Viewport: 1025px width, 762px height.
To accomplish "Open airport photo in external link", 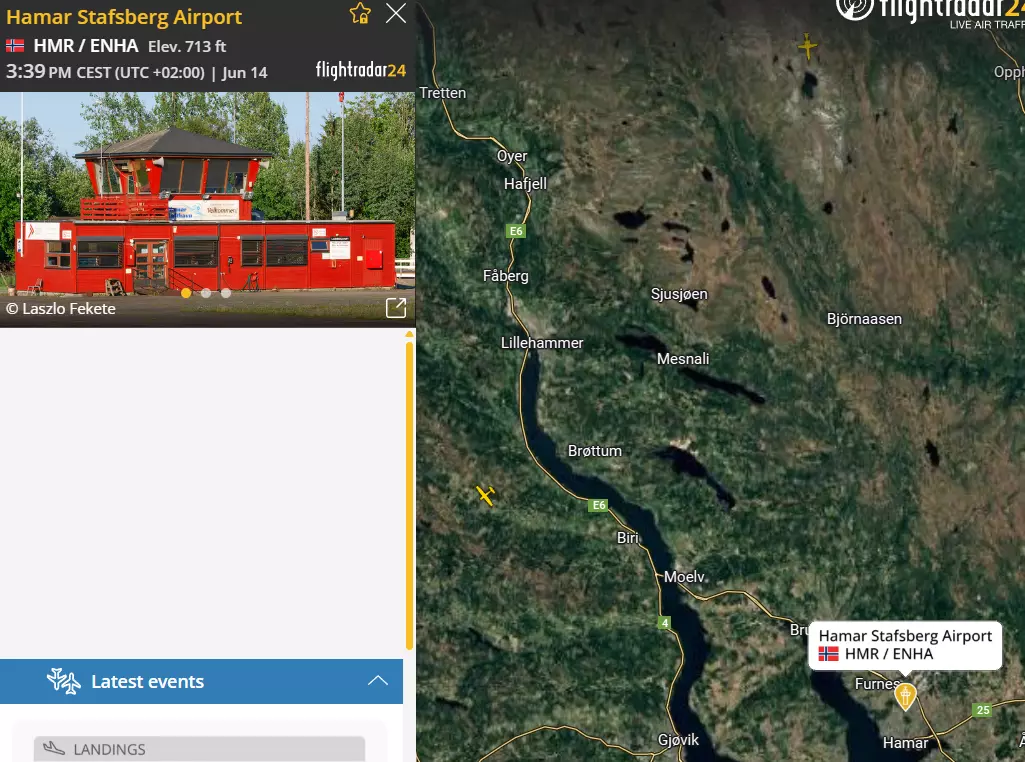I will pos(395,308).
